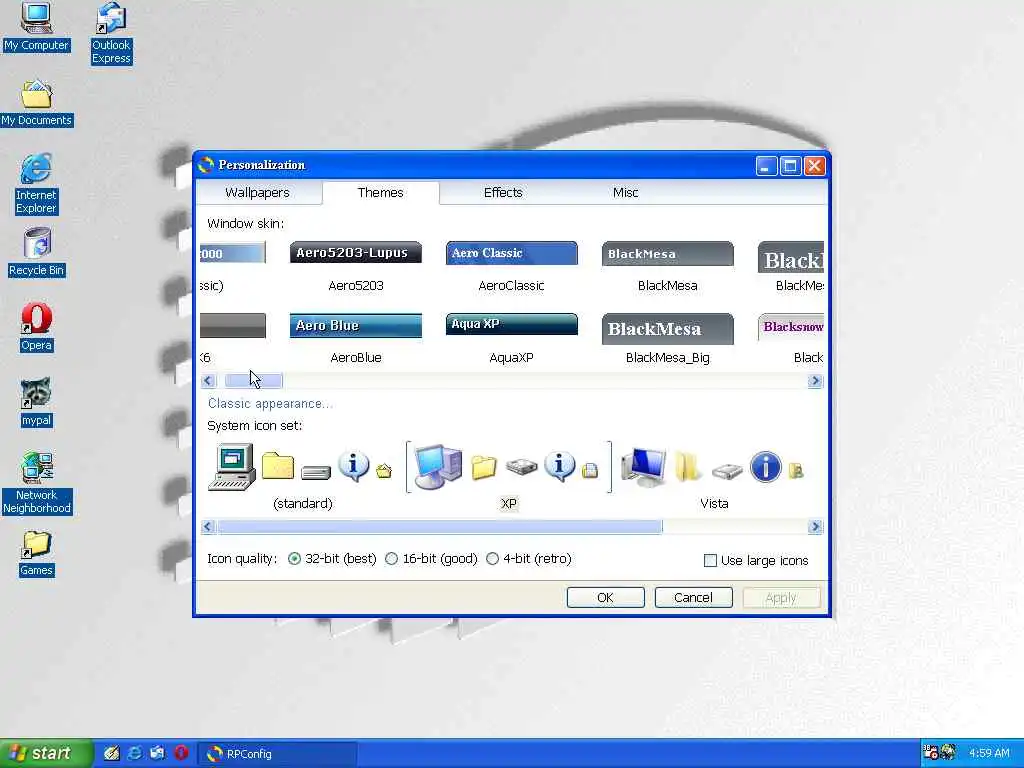
Task: Launch Internet Explorer from desktop
Action: pyautogui.click(x=36, y=184)
